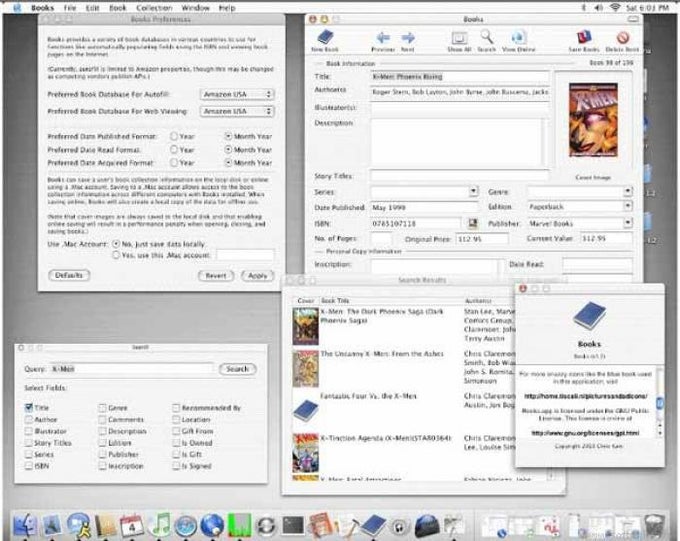Open the Collection menu in menu bar
This screenshot has width=680, height=541.
[153, 7]
